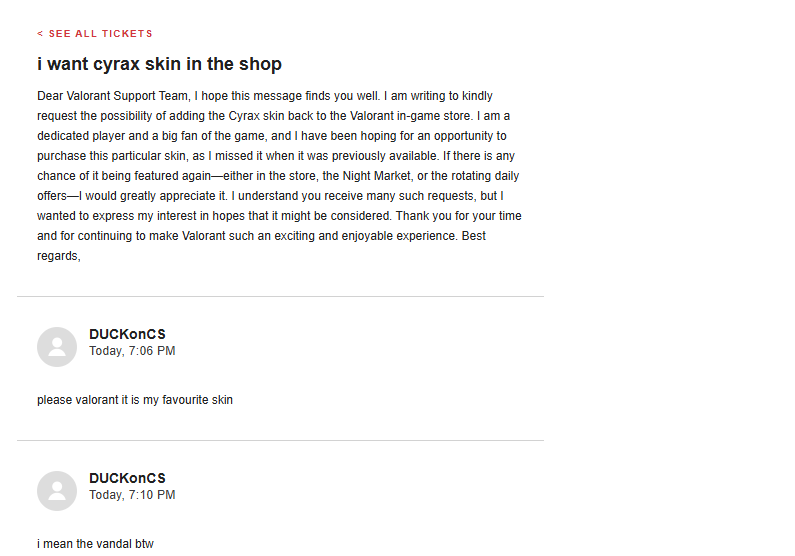This screenshot has width=795, height=556.
Task: Click the phrase 'dedicated player' in the description
Action: pos(82,136)
